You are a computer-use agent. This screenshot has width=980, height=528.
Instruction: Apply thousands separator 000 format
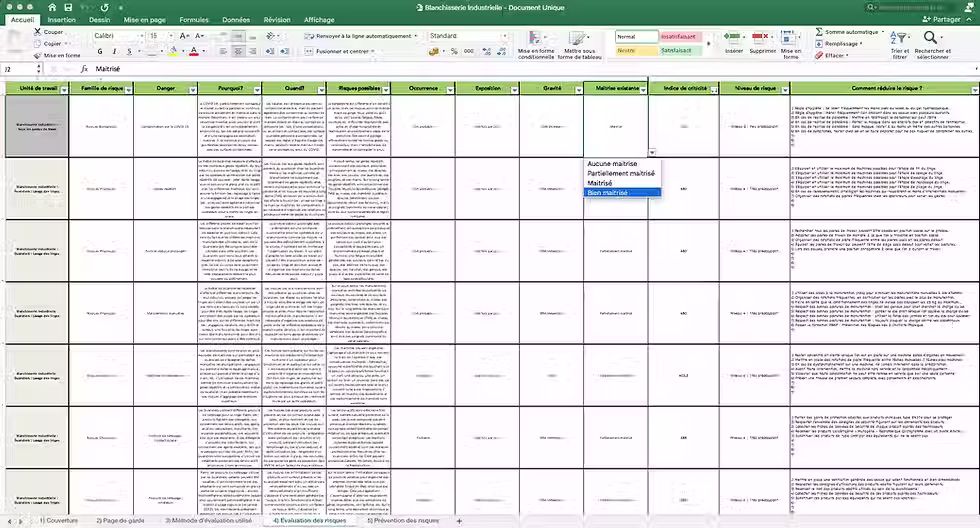[469, 51]
